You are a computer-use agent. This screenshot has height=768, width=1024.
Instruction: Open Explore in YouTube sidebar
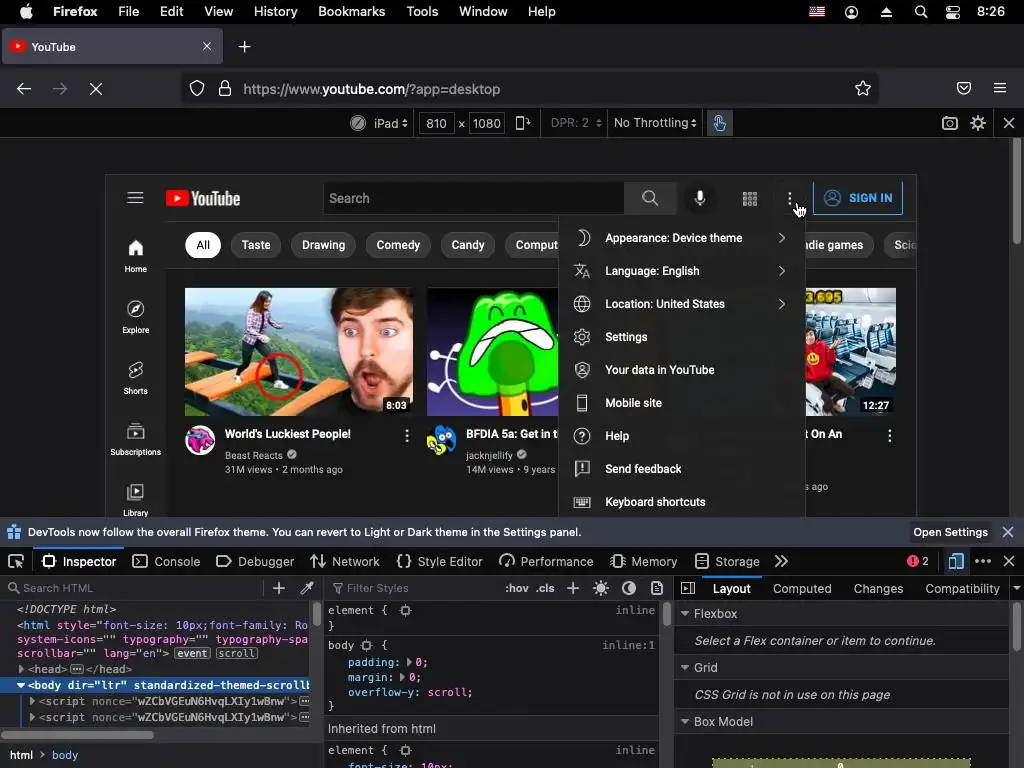tap(136, 317)
